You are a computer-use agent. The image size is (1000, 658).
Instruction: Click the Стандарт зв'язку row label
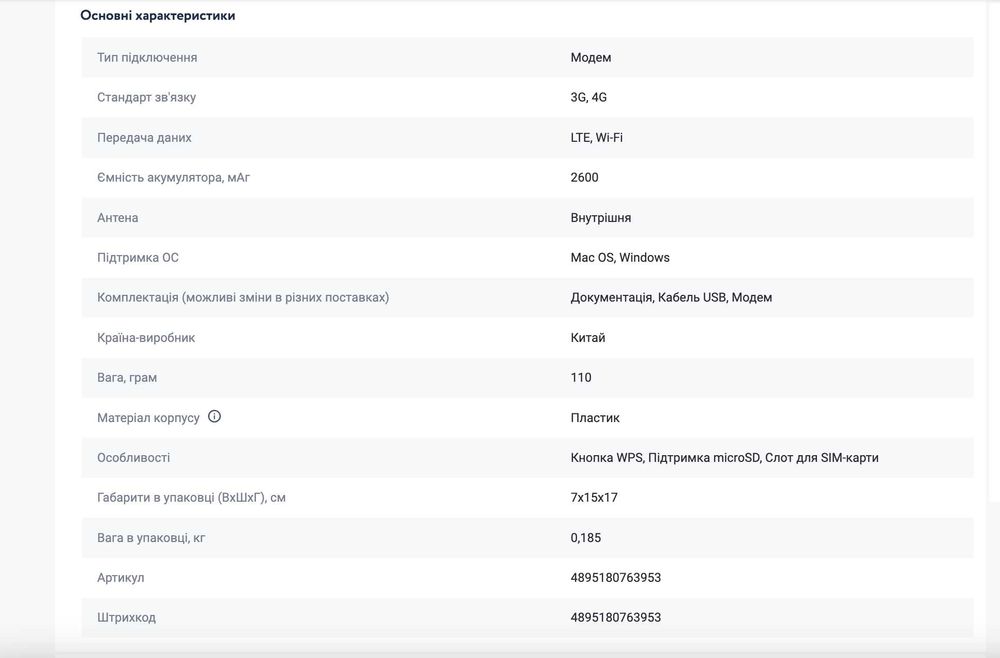(x=146, y=98)
